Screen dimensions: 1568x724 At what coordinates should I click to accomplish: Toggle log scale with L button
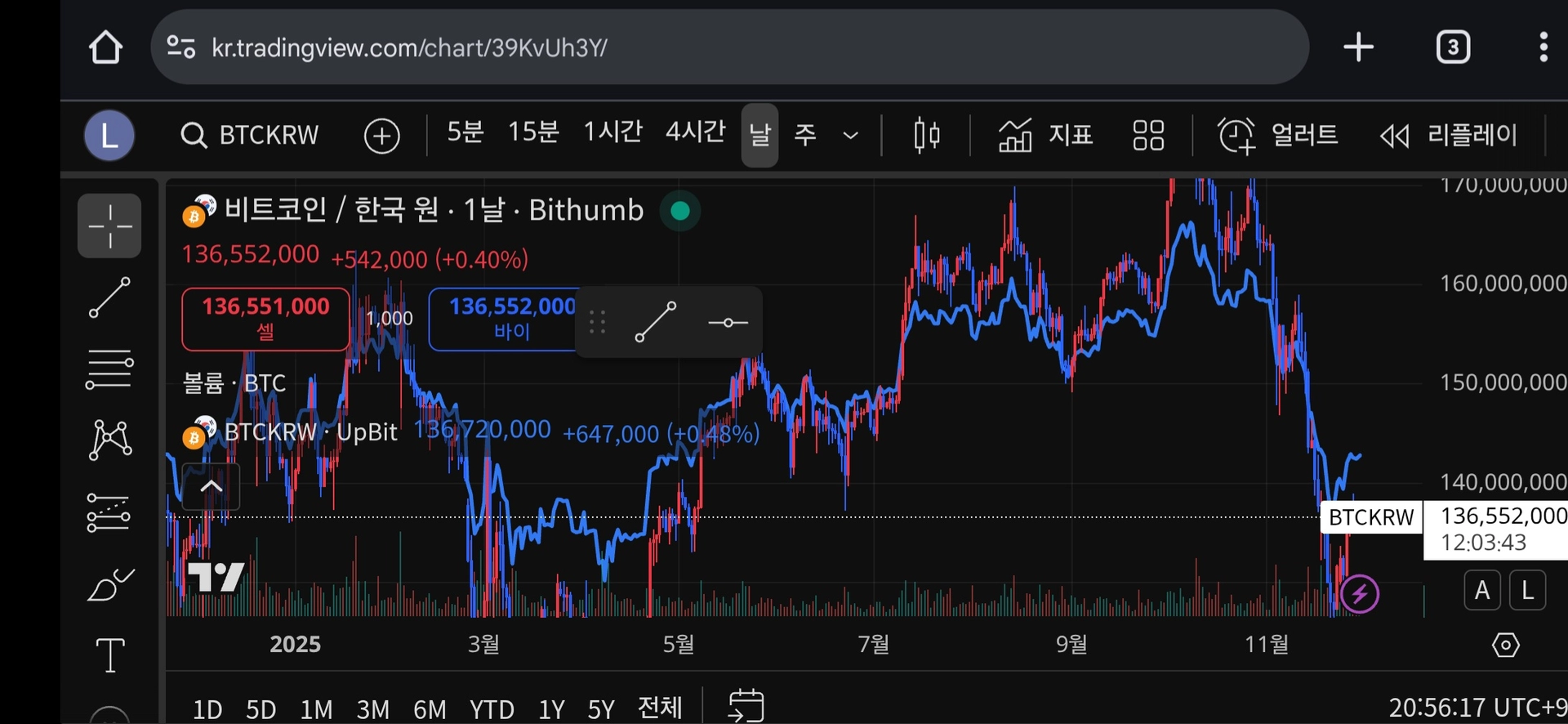pyautogui.click(x=1526, y=590)
